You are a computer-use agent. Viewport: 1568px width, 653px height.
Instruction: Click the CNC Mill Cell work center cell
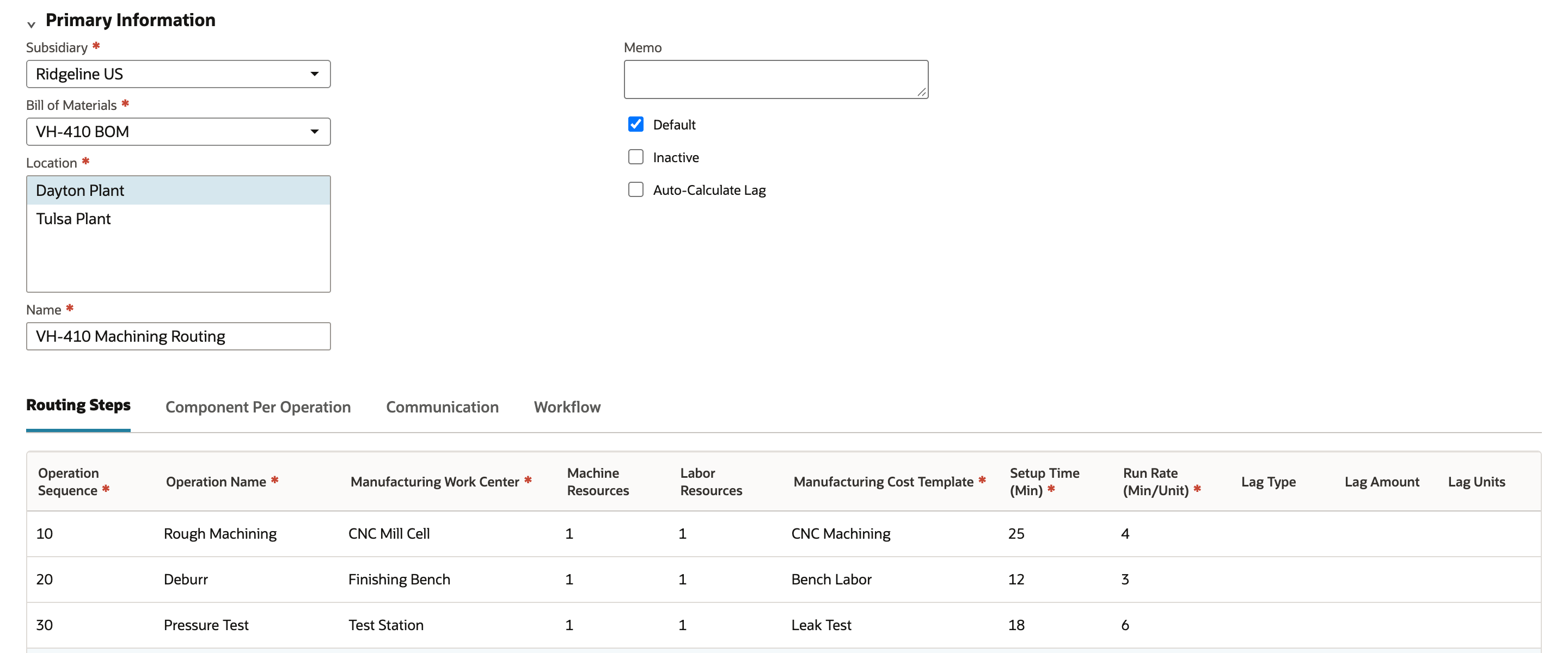[389, 534]
